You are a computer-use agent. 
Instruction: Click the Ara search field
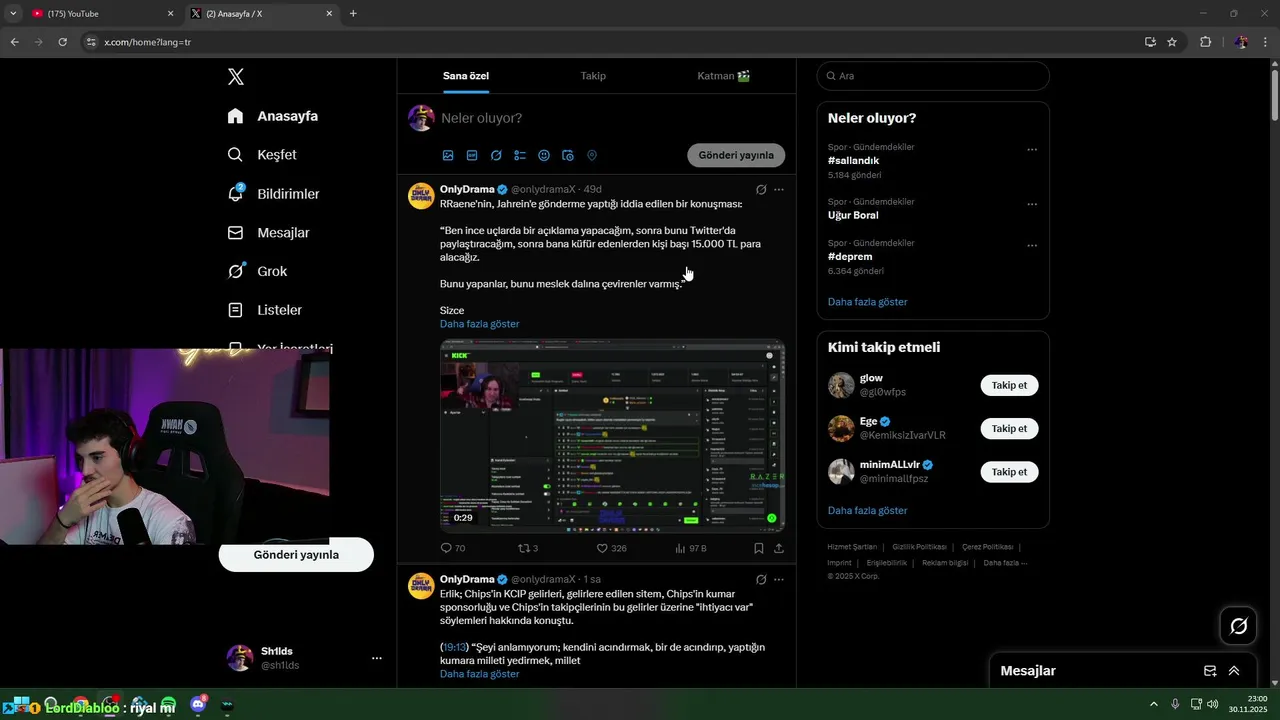click(933, 76)
